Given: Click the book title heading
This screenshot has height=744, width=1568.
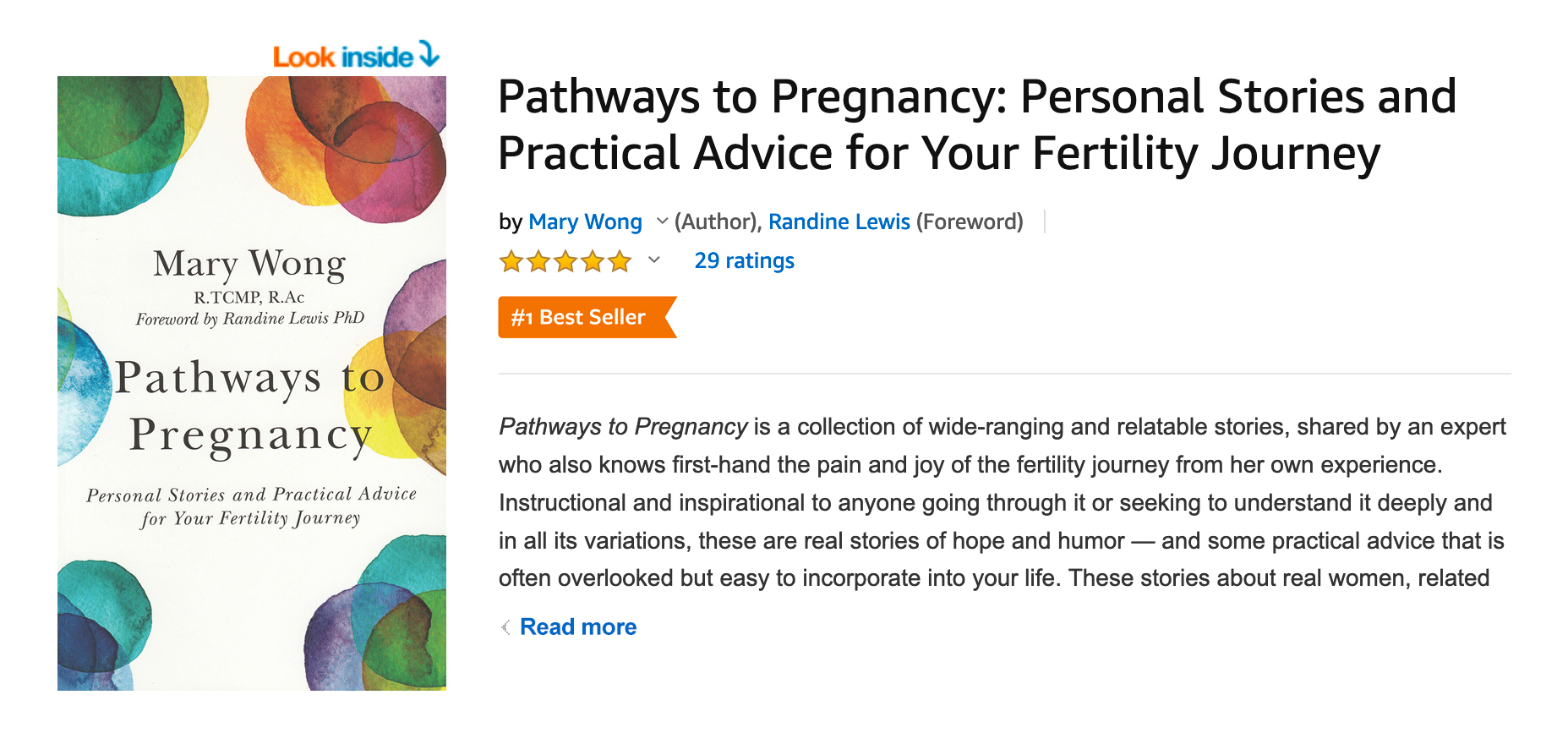Looking at the screenshot, I should [x=976, y=124].
